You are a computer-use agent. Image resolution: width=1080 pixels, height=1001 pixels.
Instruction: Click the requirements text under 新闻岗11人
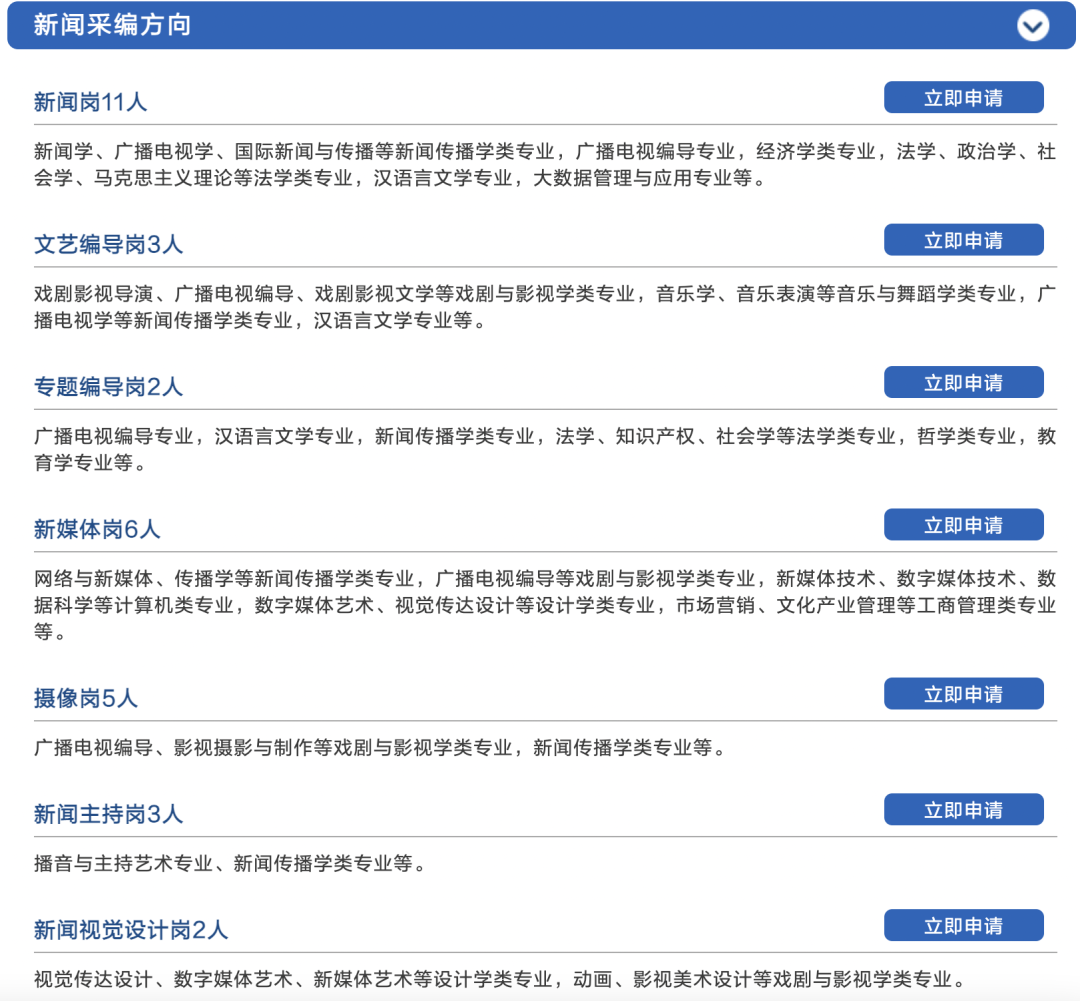540,168
